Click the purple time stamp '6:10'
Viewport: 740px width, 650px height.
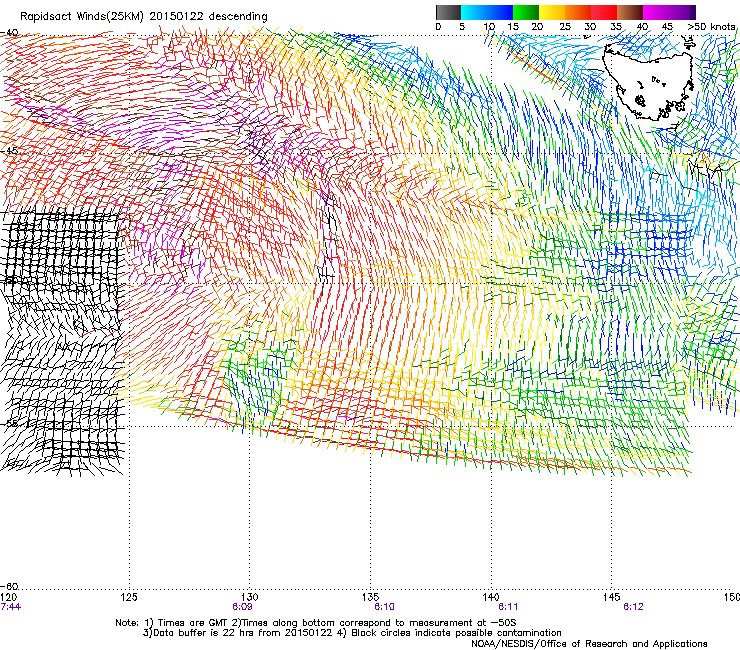384,607
